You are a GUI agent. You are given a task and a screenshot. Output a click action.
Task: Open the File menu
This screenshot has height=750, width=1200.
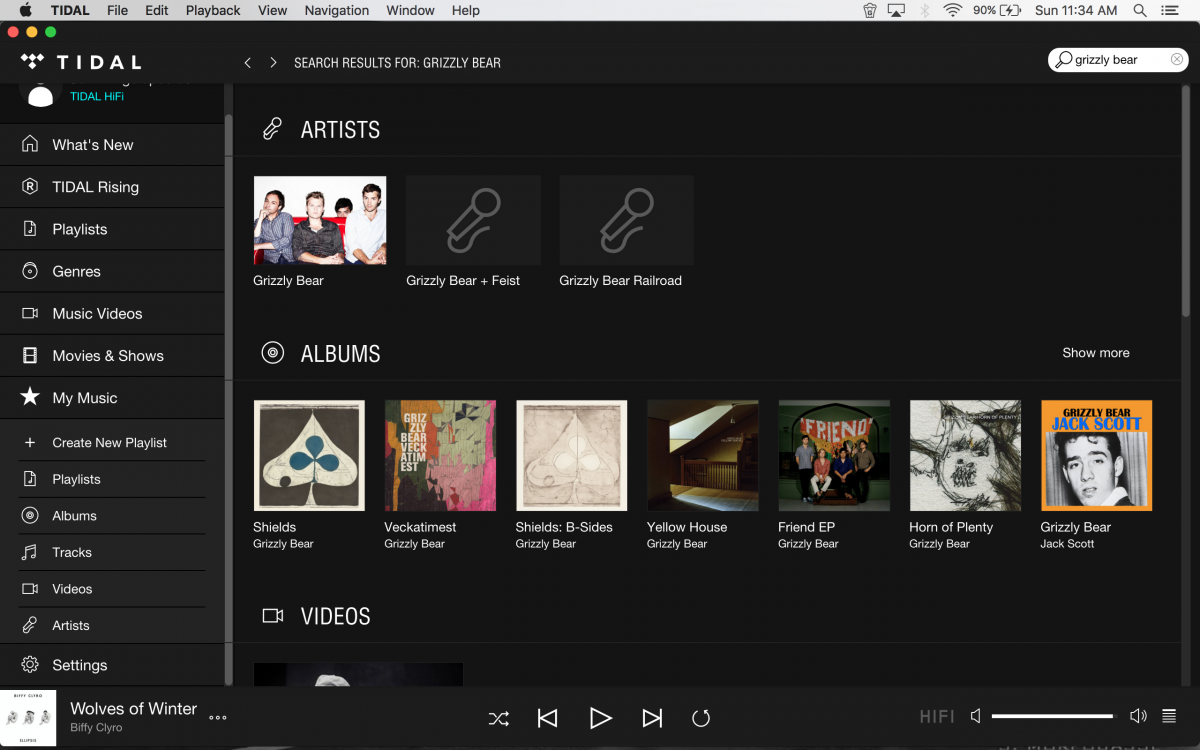tap(117, 10)
